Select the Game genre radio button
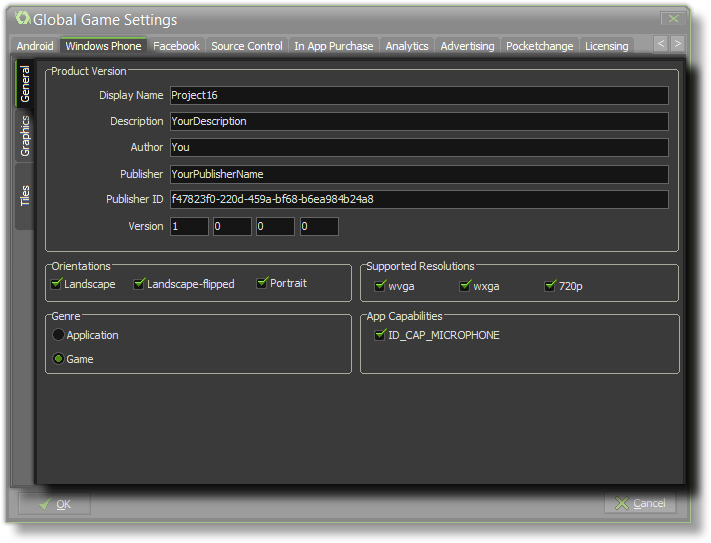 tap(59, 359)
